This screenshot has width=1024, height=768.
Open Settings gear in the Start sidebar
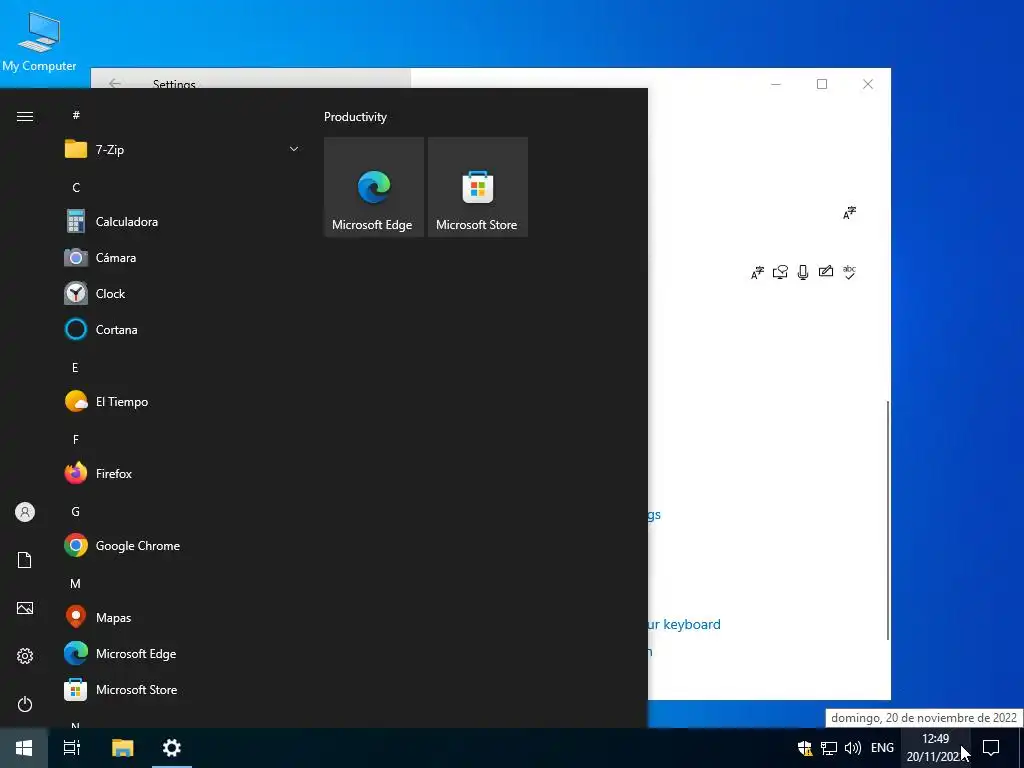[25, 656]
